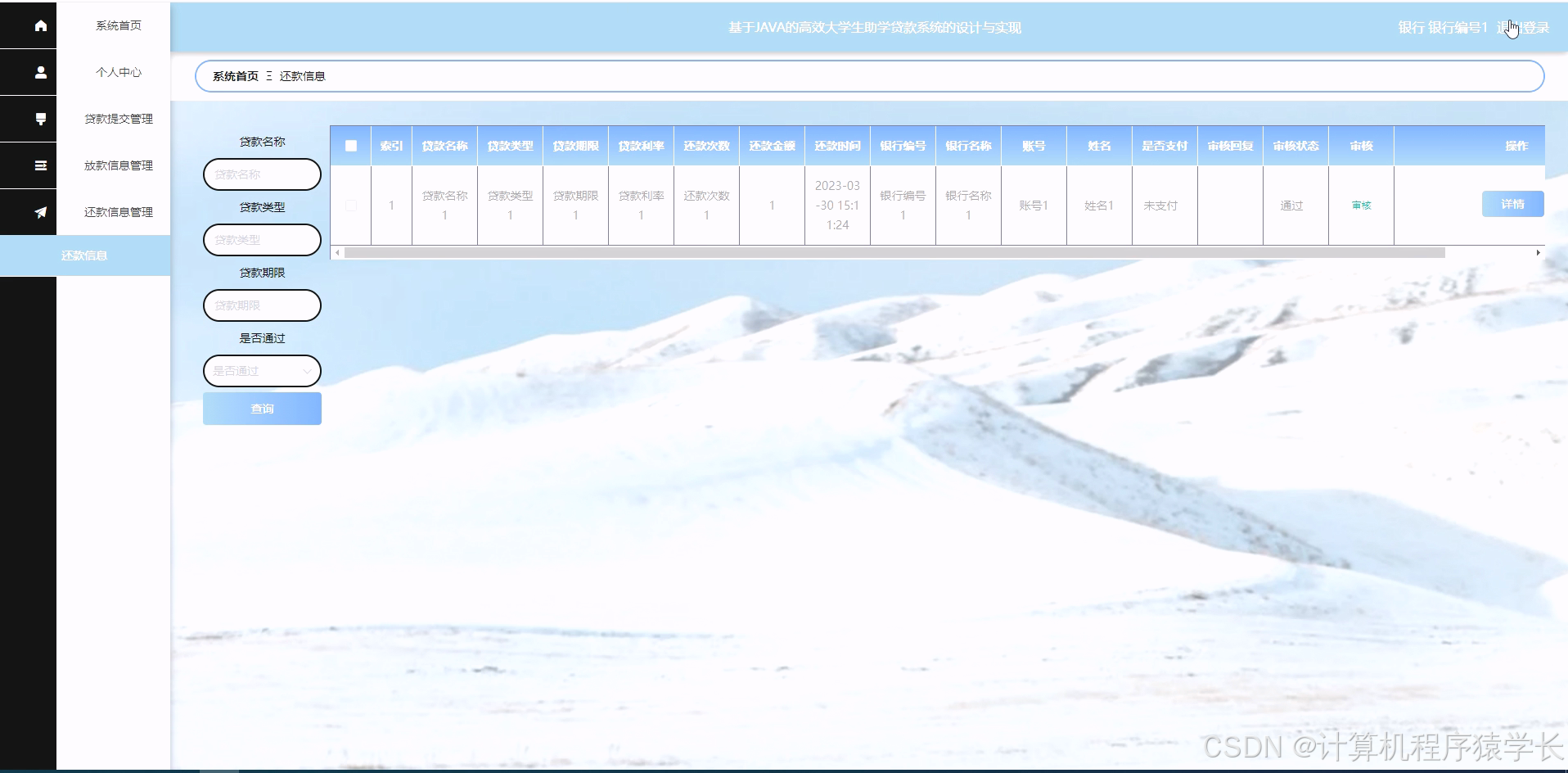1568x773 pixels.
Task: Click the 是否支付 column header
Action: point(1165,146)
